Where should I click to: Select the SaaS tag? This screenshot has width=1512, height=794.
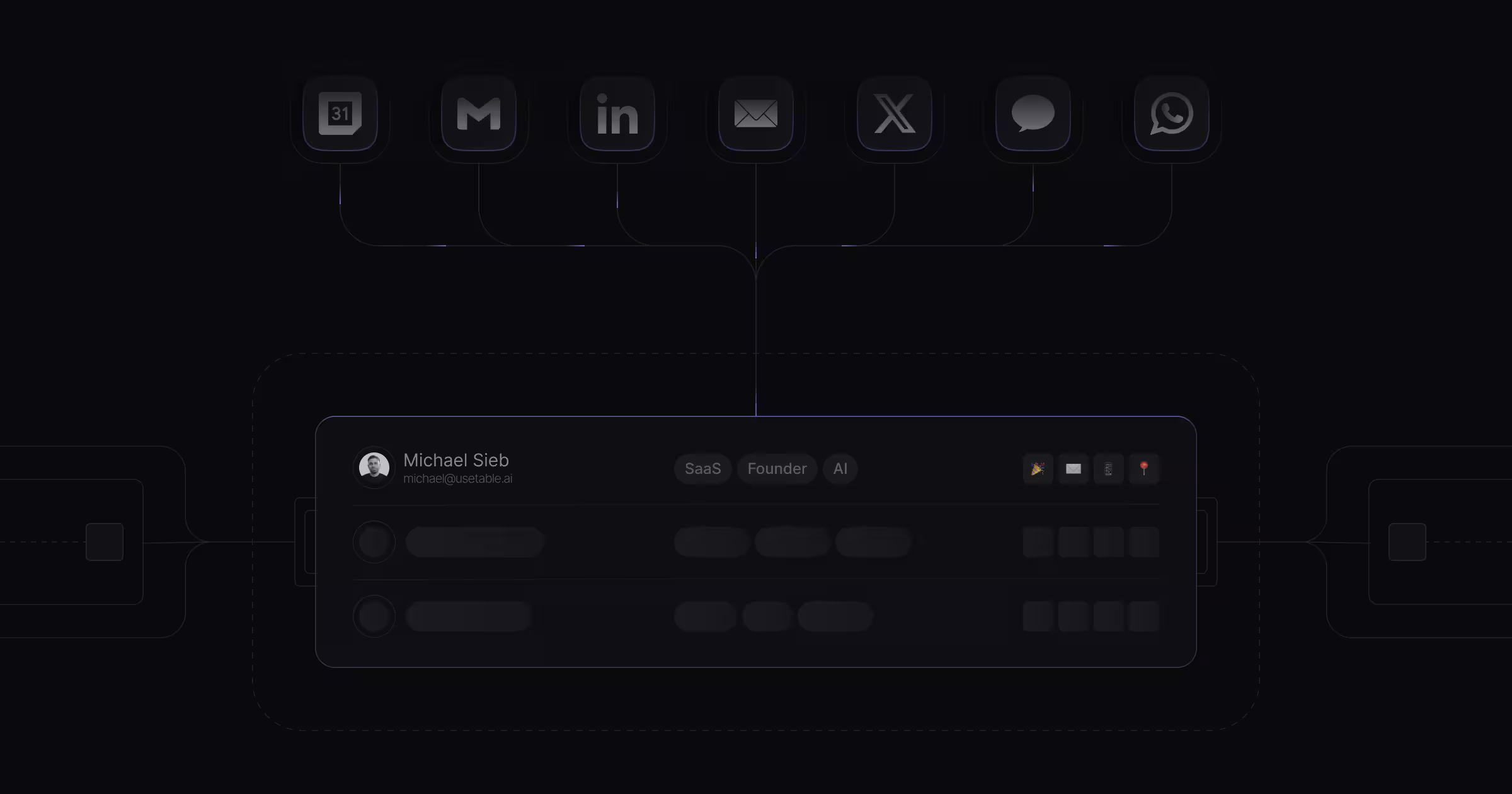pyautogui.click(x=702, y=469)
